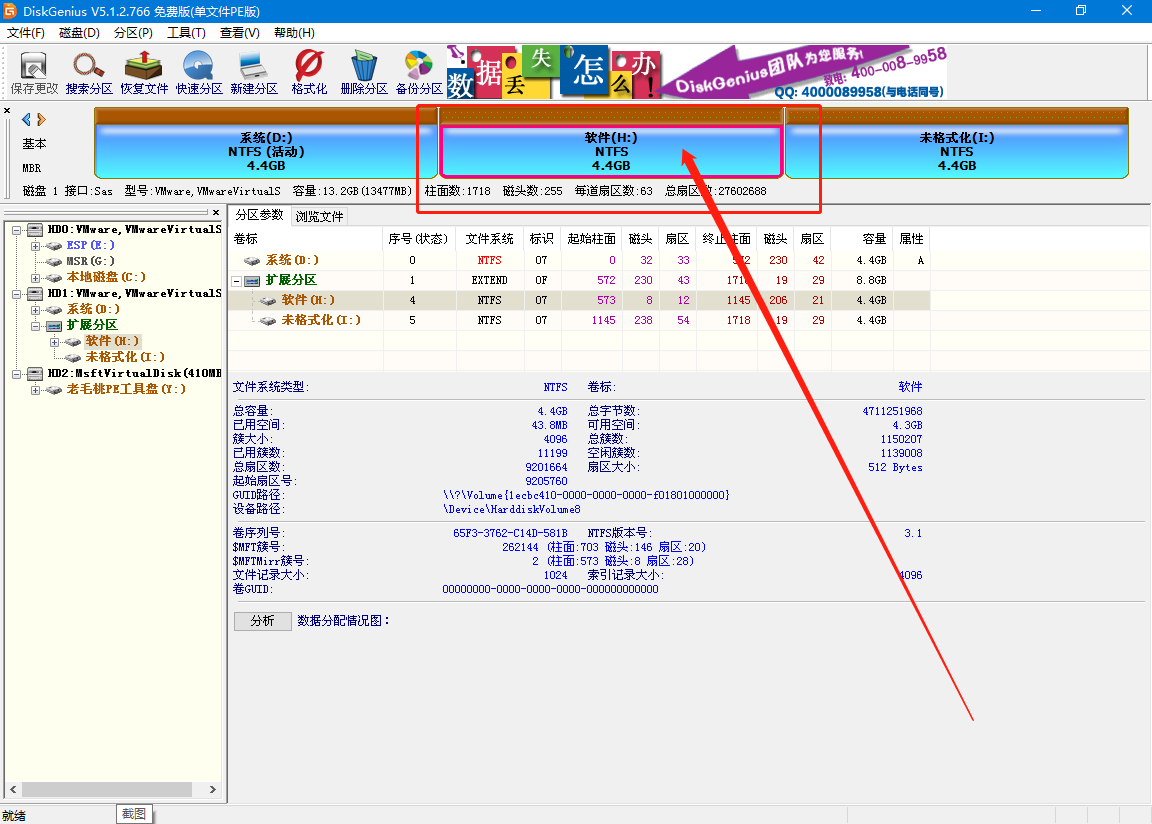Collapse the HD0 disk node
The height and width of the screenshot is (824, 1152).
(x=17, y=230)
